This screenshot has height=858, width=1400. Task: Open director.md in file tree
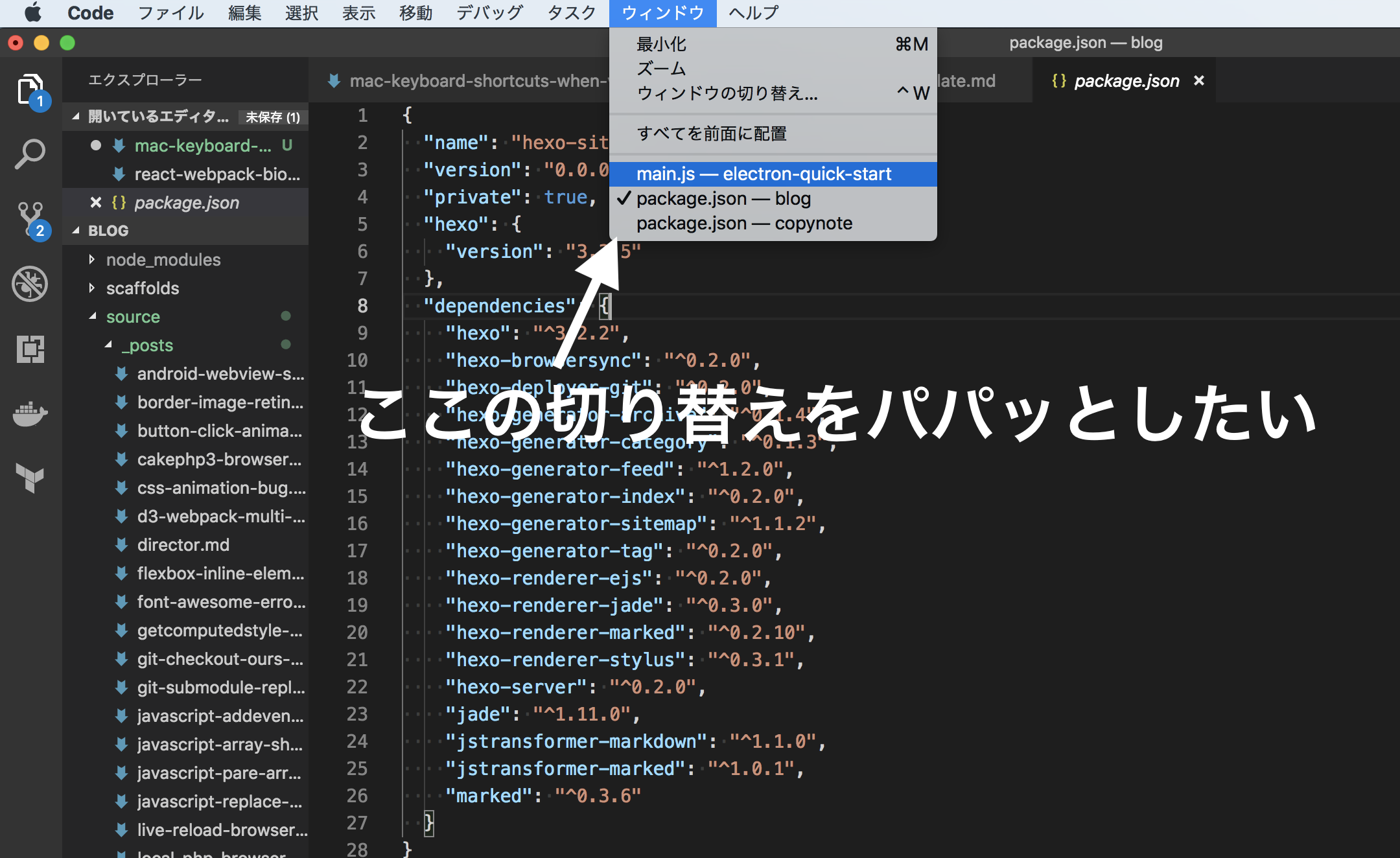point(183,544)
